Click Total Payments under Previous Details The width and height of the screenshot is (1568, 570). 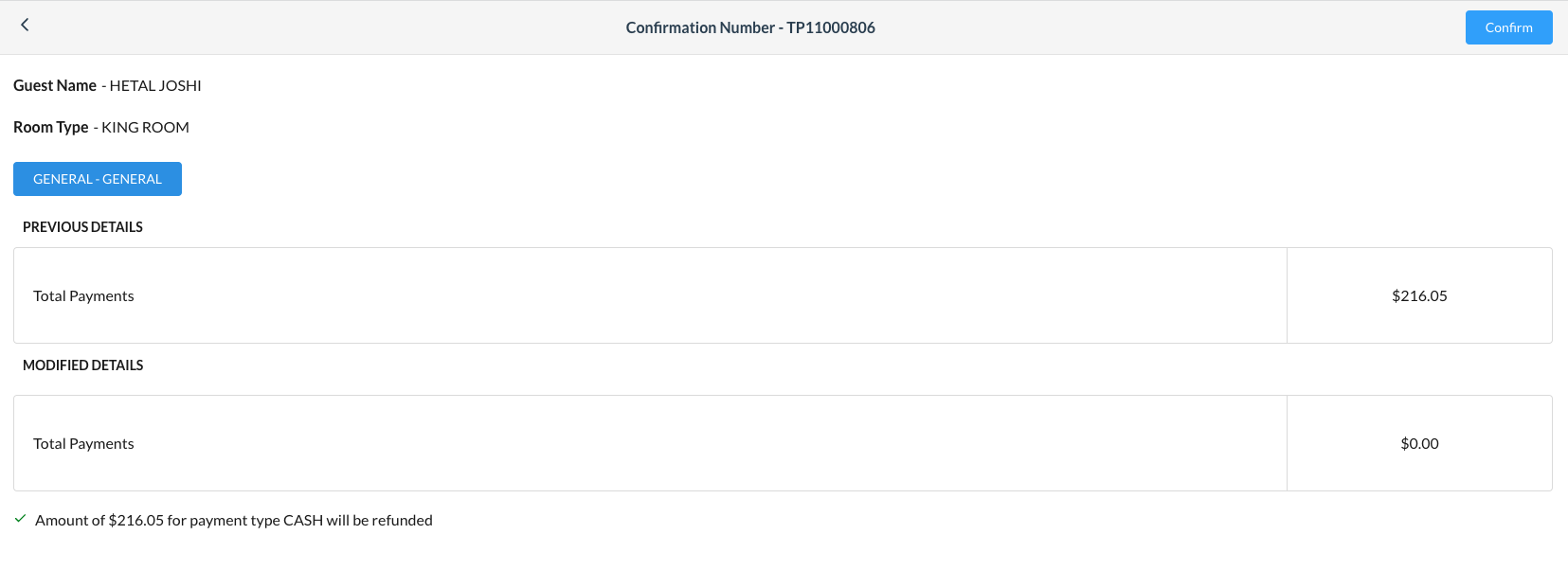pyautogui.click(x=83, y=296)
